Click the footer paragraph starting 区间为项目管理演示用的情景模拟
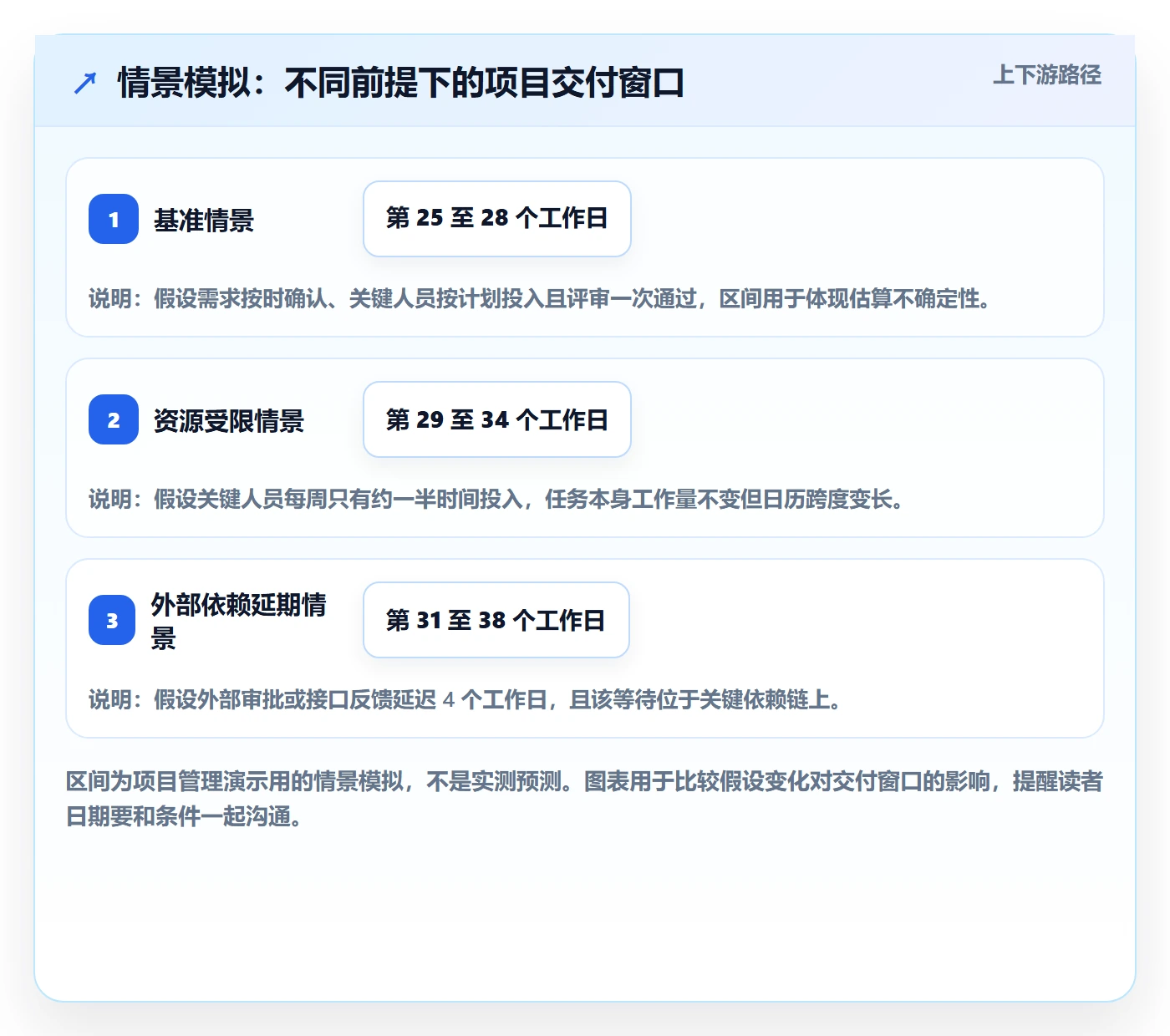 (x=585, y=799)
